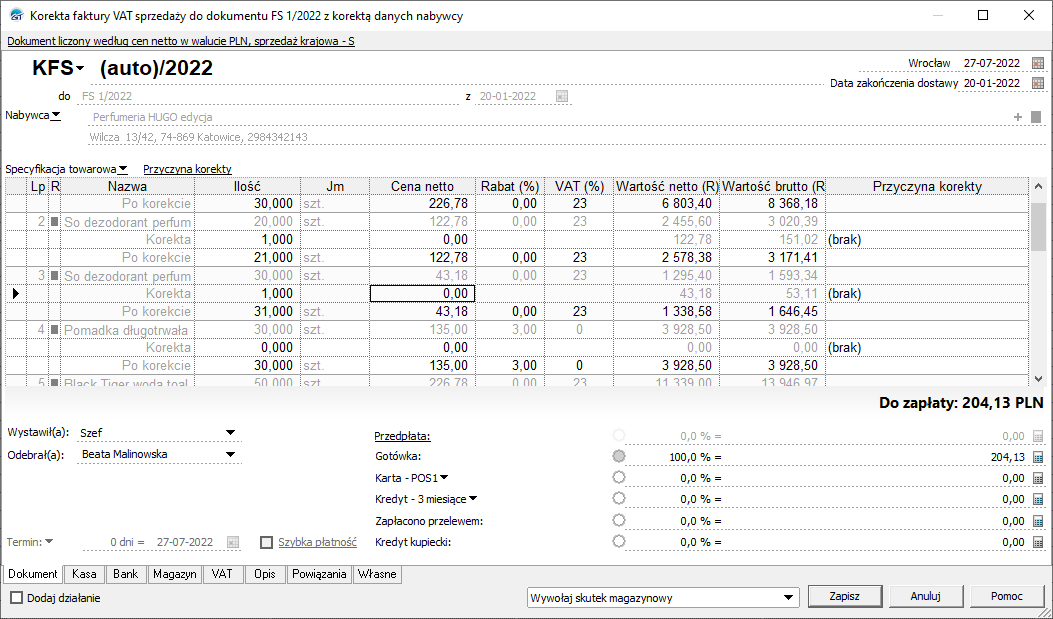Click the document pricing info link at top
Screen dimensions: 1053x619
click(181, 41)
